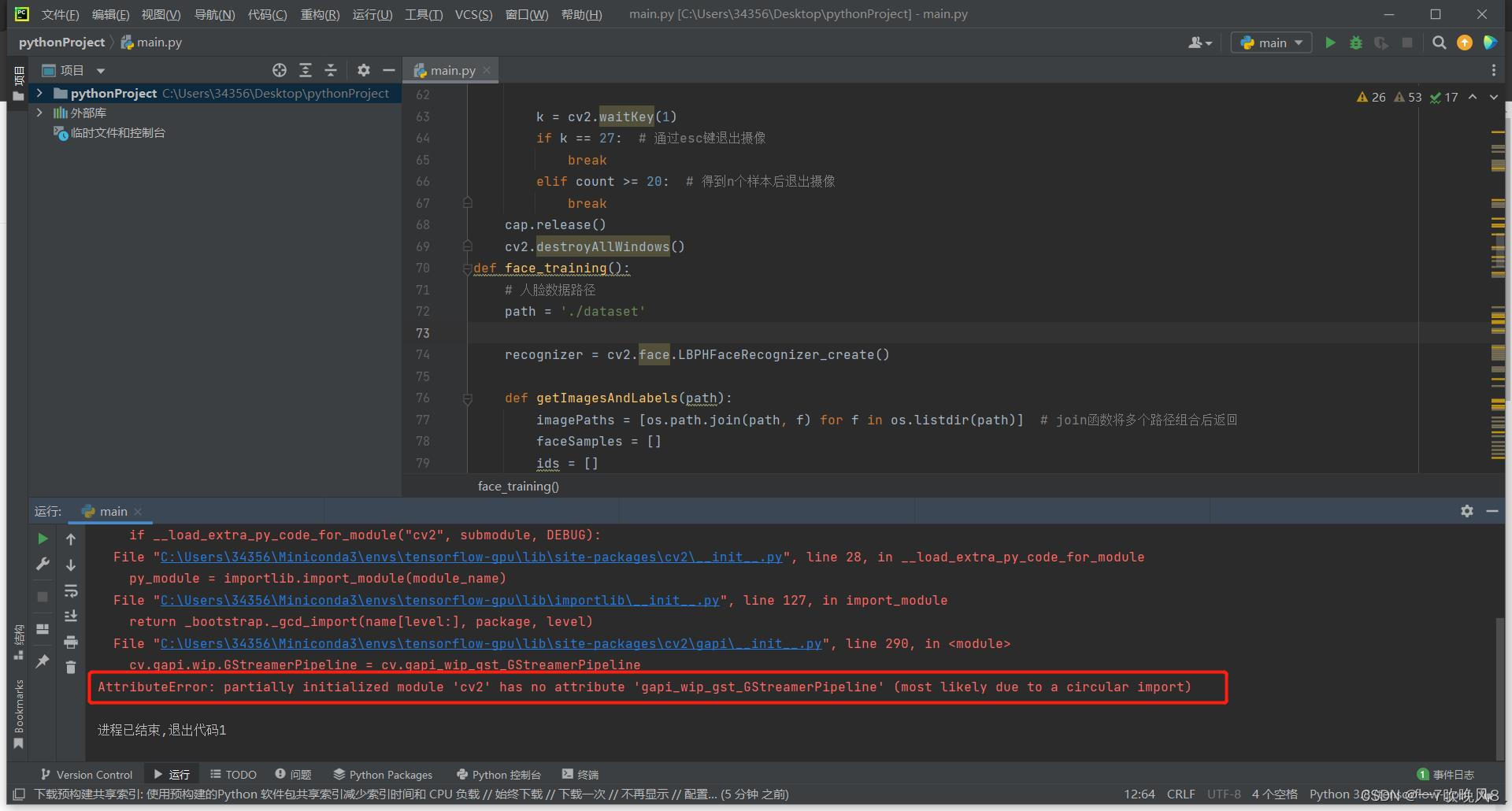This screenshot has height=811, width=1512.
Task: Toggle the 运行 tool window button
Action: [172, 774]
